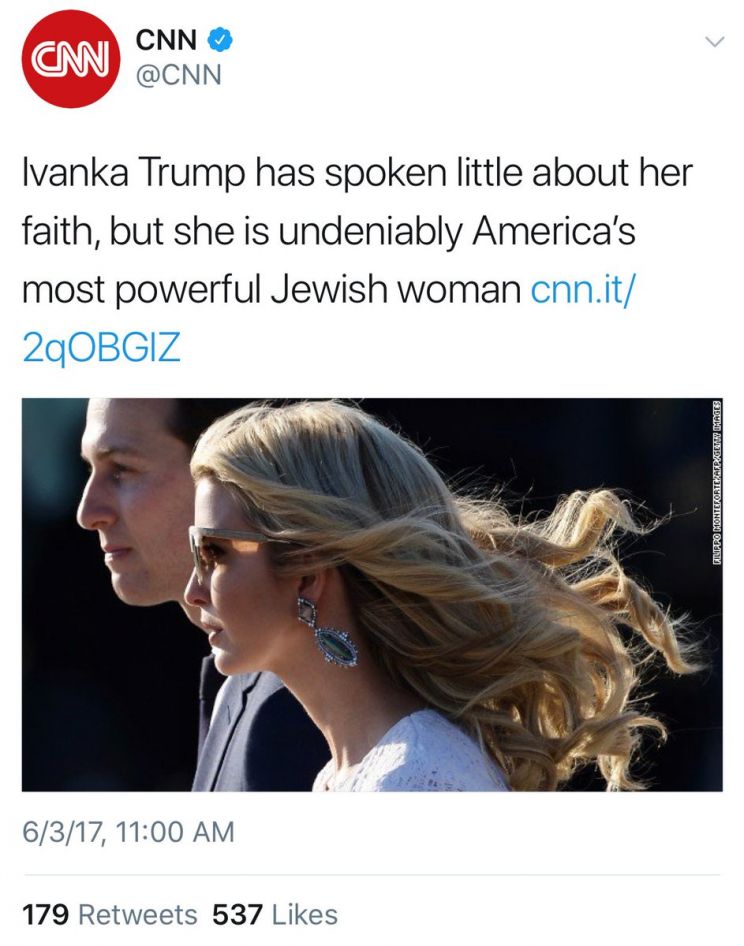Expand the tweet options chevron

tap(714, 42)
